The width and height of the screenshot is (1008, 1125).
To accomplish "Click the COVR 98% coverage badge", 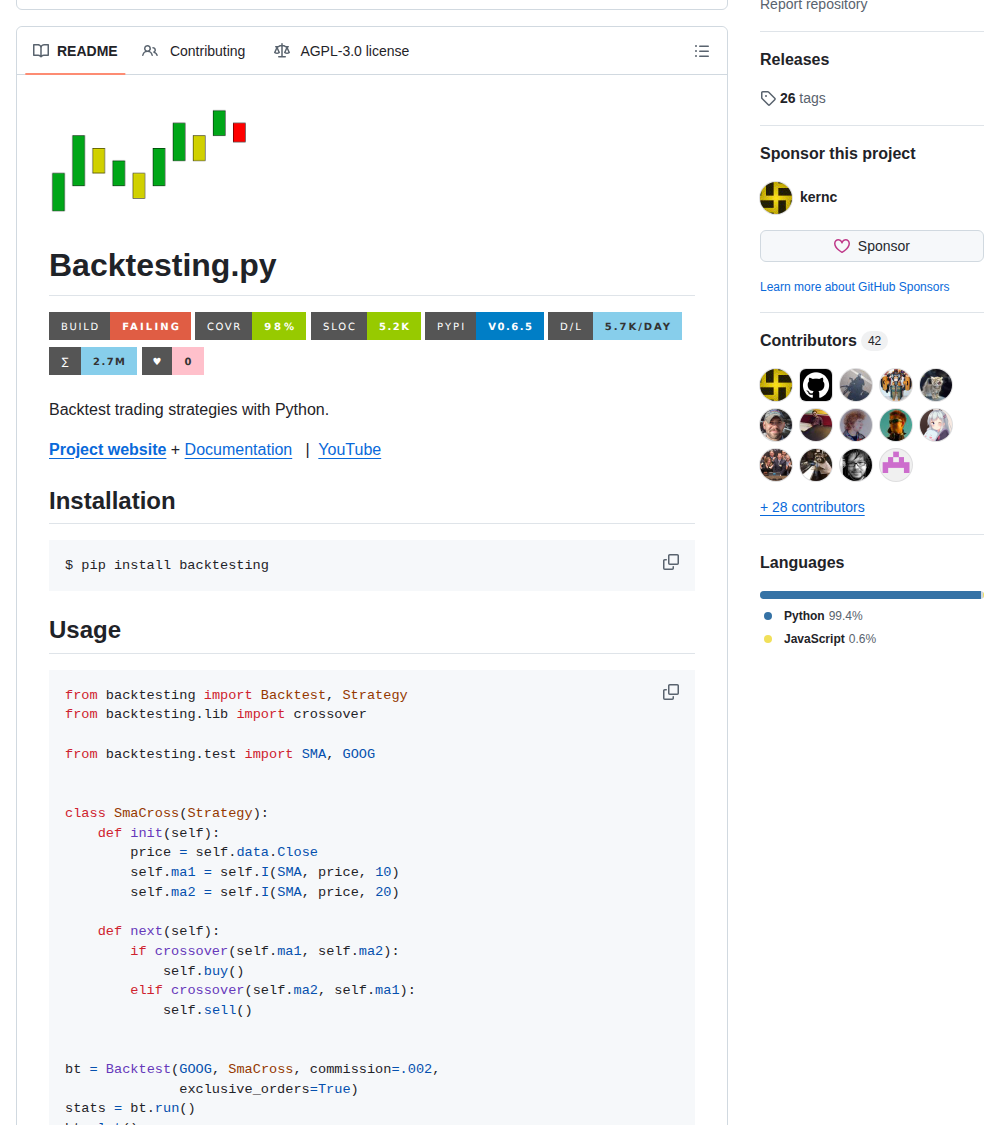I will pos(250,326).
